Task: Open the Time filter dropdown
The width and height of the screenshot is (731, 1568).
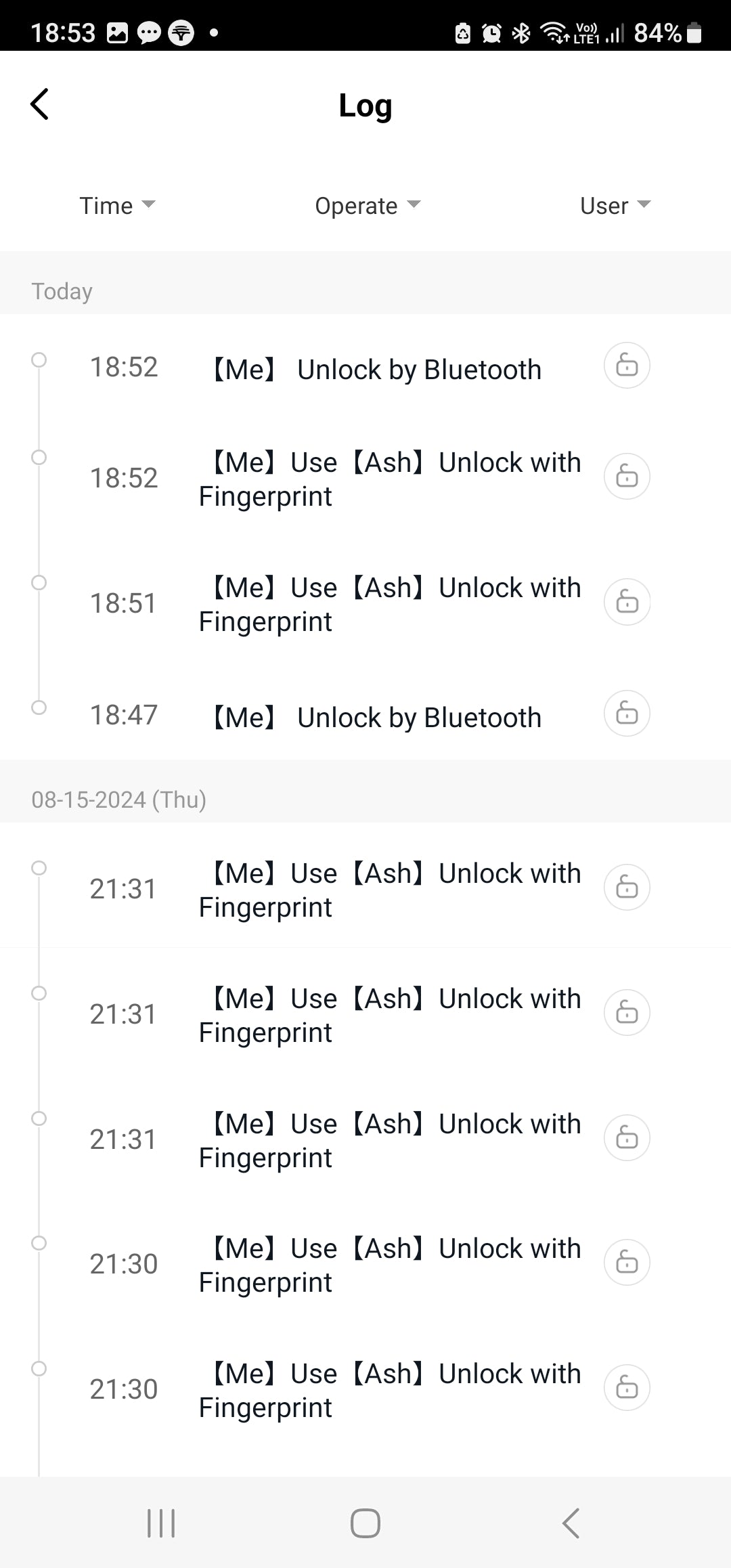Action: [x=117, y=205]
